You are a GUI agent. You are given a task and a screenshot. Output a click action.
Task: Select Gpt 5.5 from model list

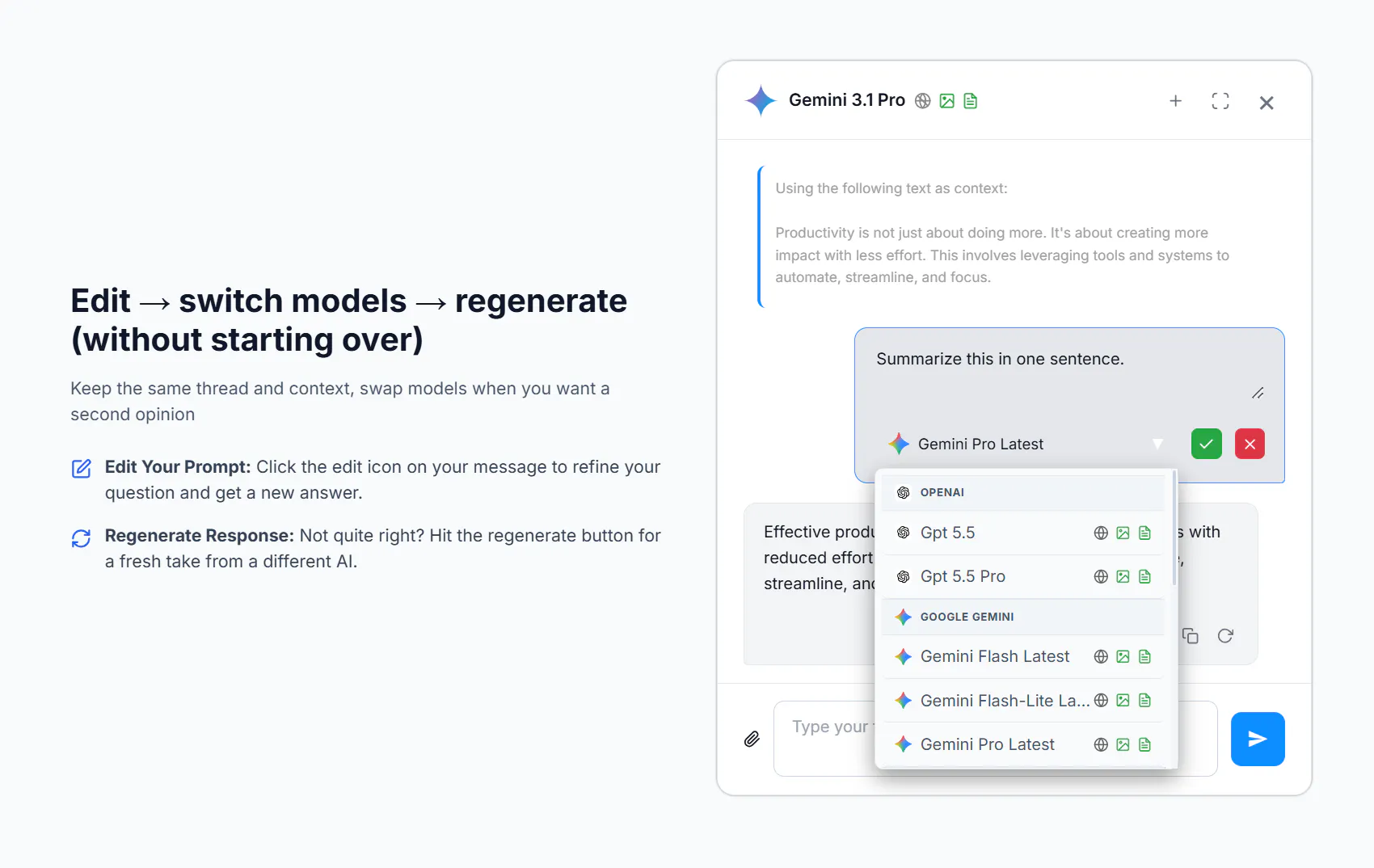(x=1022, y=533)
